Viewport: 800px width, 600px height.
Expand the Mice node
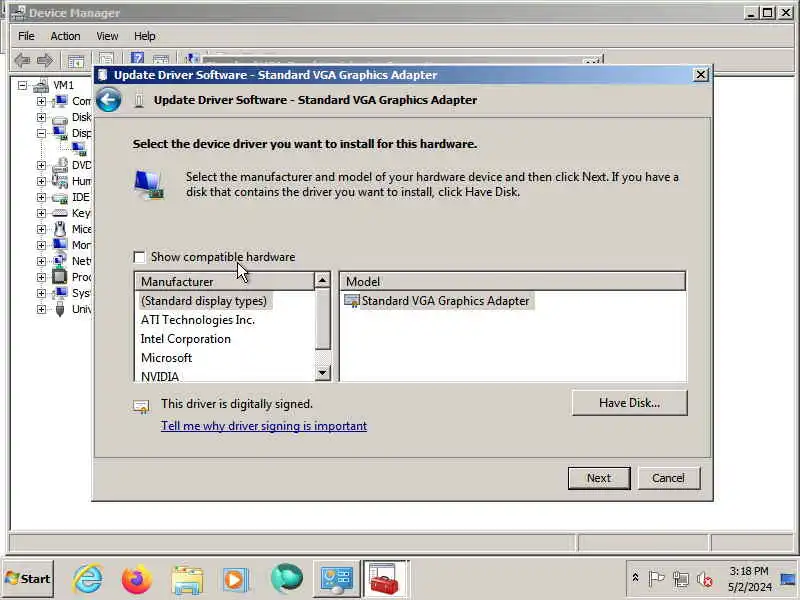pyautogui.click(x=41, y=229)
